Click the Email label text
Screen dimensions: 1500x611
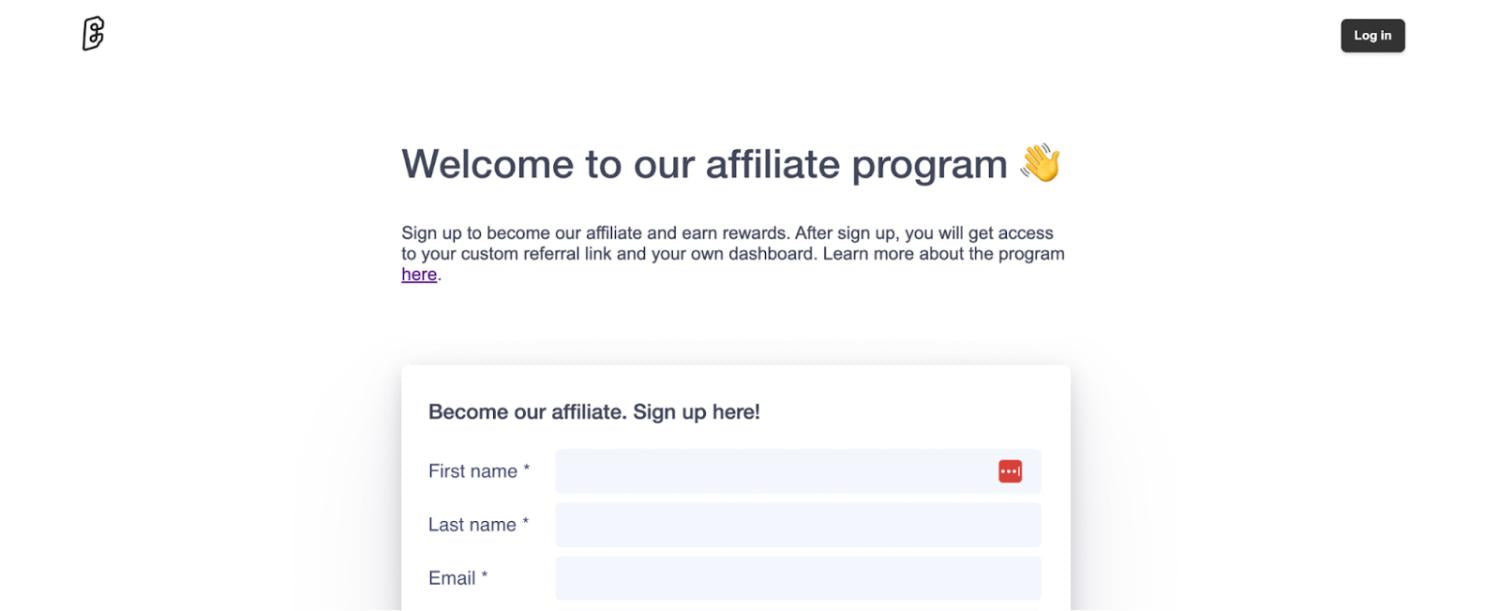pyautogui.click(x=456, y=578)
